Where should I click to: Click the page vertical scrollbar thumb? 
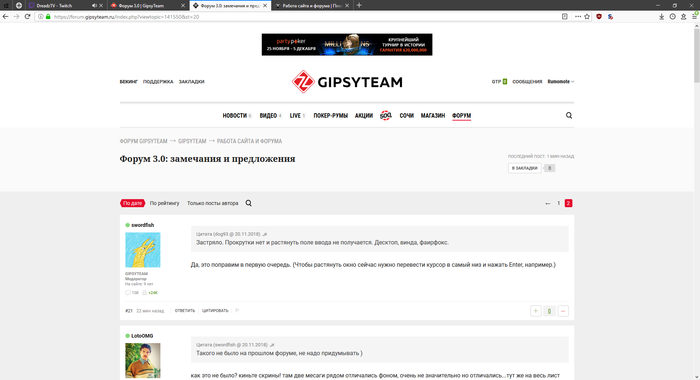tap(696, 56)
